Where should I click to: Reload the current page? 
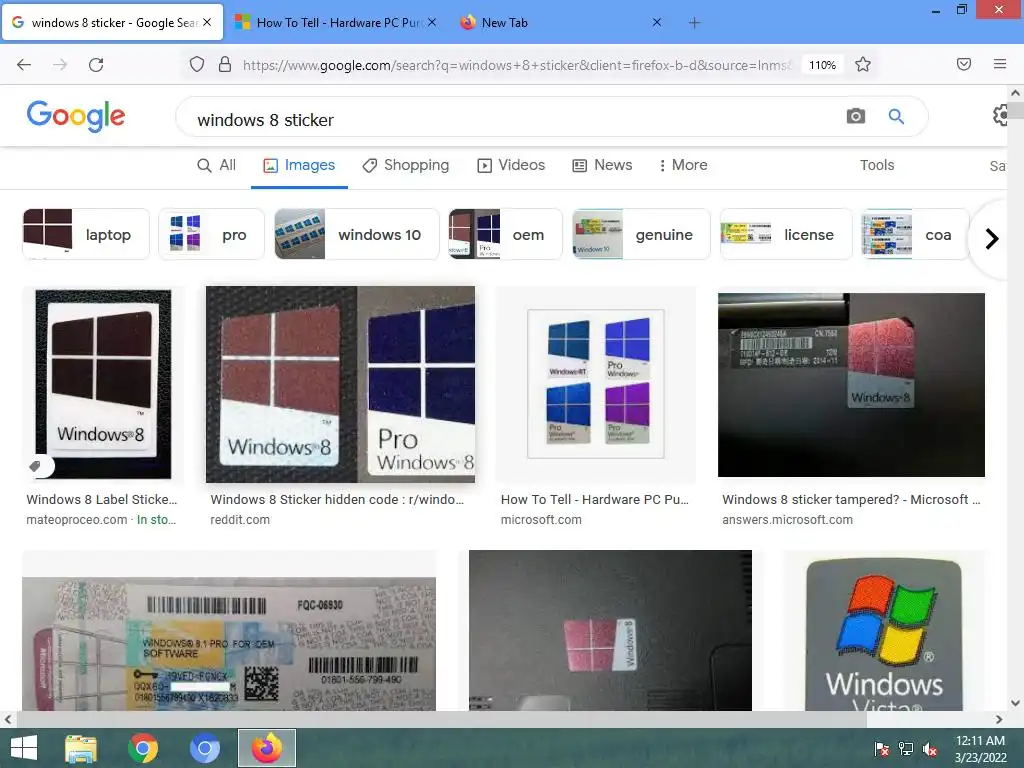tap(96, 65)
